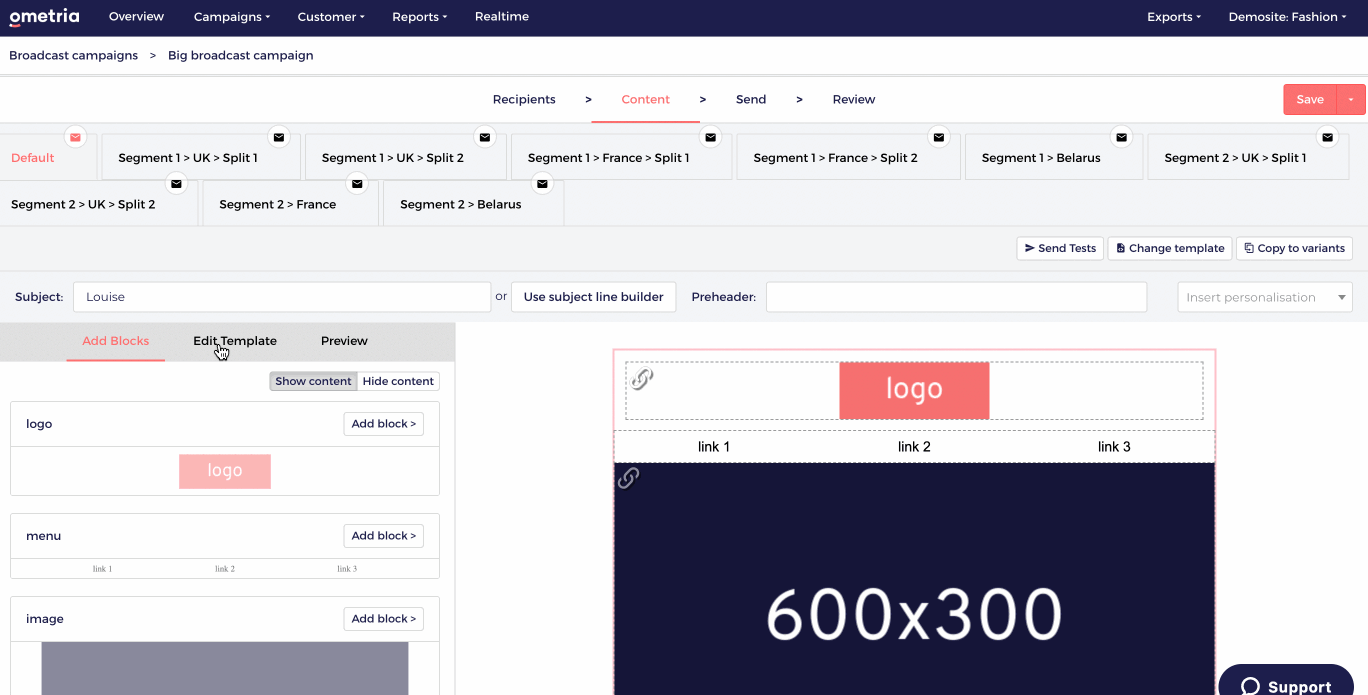Click envelope icon on Segment 2 > UK > Split 1
Screen dimensions: 1368x695
tap(1328, 137)
